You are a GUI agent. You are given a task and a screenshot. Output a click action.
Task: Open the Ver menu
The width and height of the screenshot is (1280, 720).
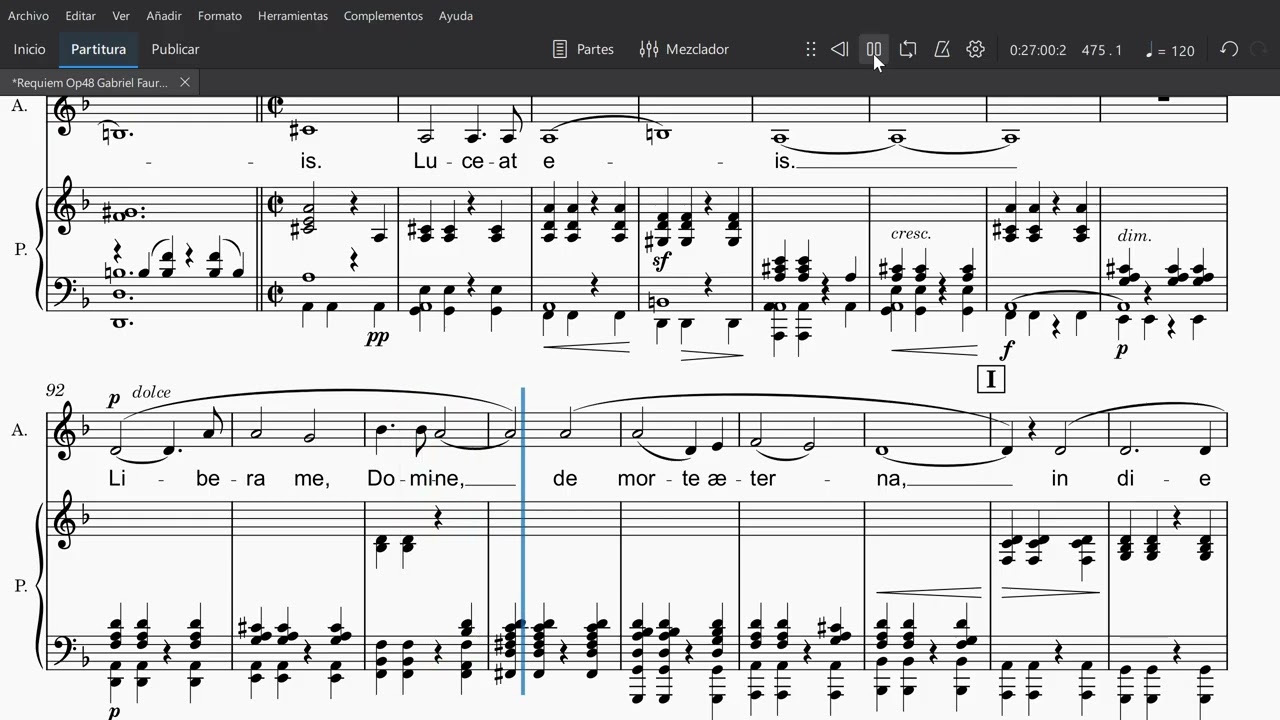(x=121, y=16)
